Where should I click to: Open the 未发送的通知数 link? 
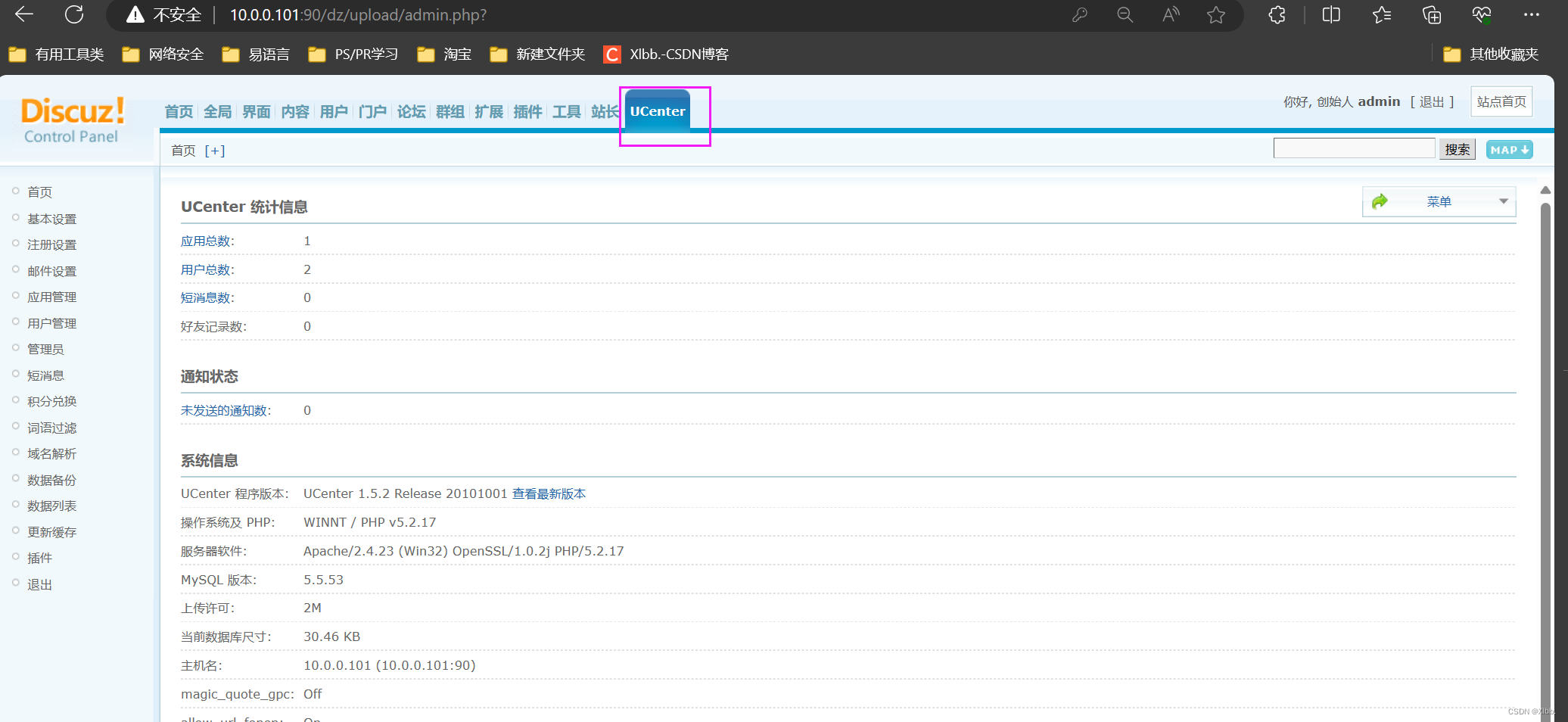click(224, 410)
